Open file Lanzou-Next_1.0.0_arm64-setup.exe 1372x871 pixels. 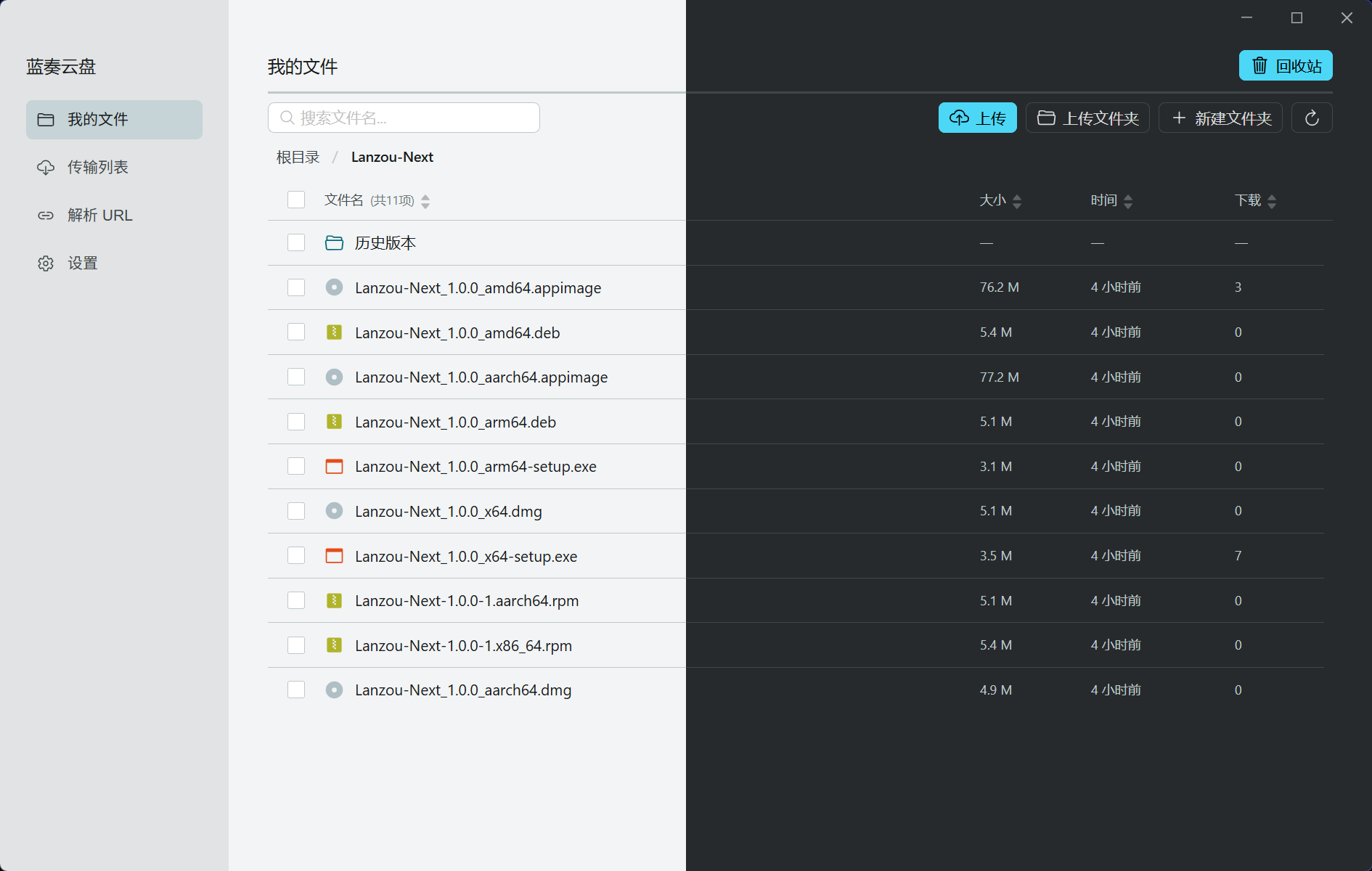[475, 467]
